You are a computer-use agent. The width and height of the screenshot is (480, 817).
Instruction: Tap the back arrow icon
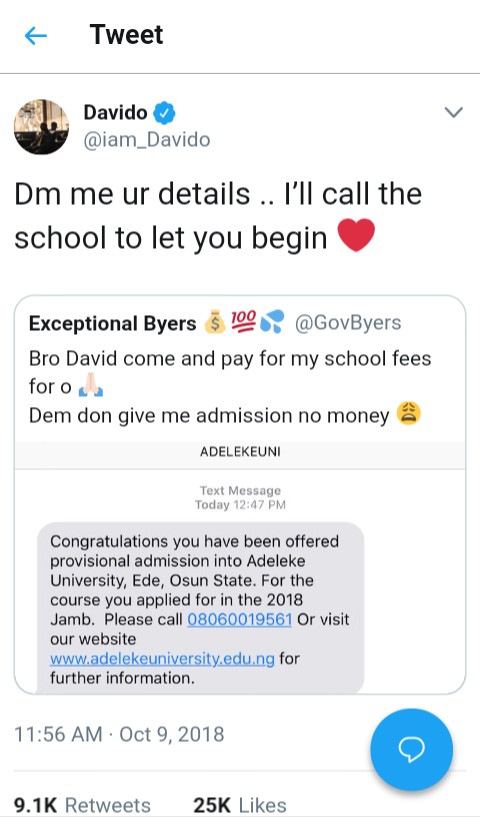click(36, 36)
